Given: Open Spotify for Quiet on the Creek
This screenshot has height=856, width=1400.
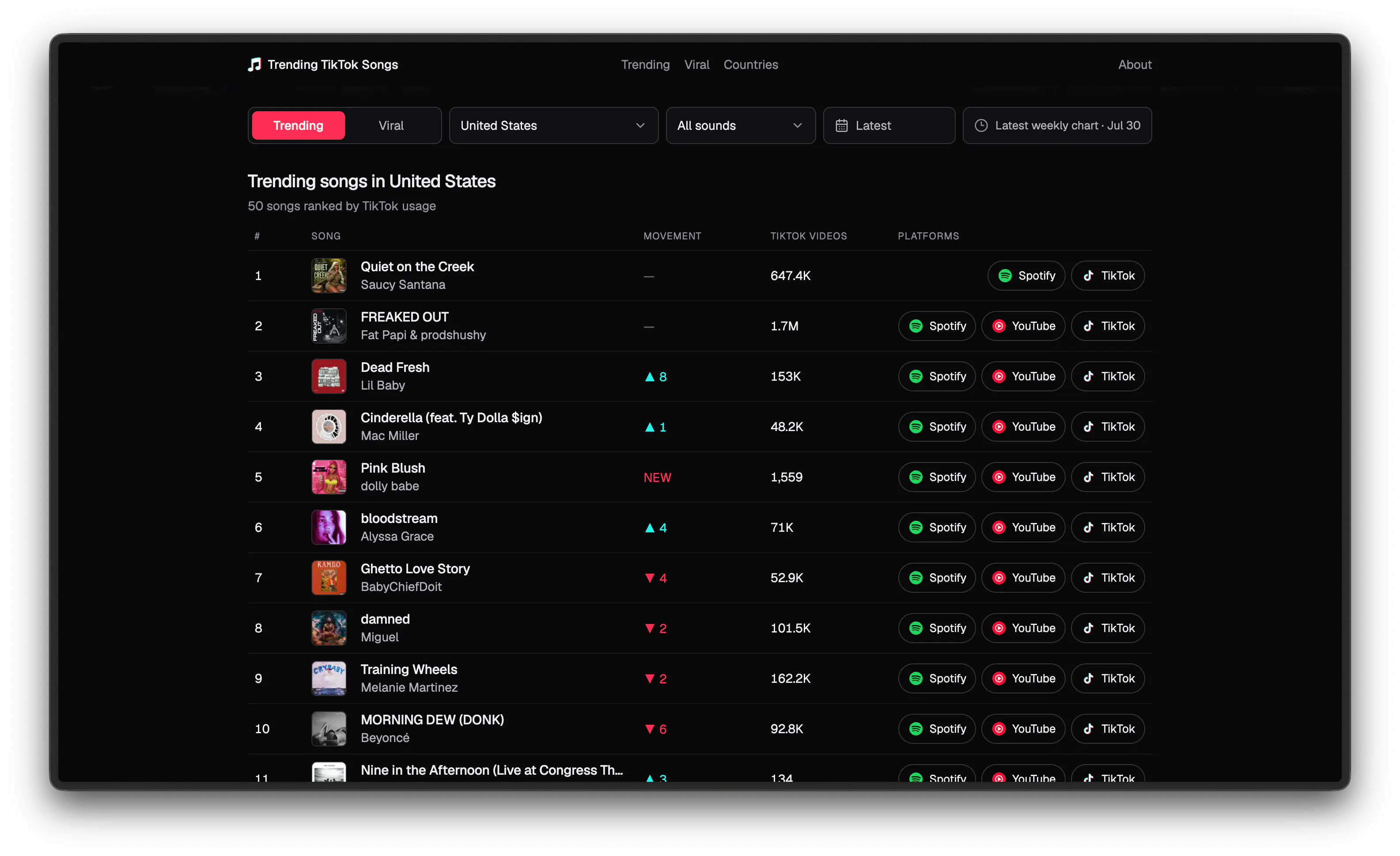Looking at the screenshot, I should click(x=1026, y=276).
